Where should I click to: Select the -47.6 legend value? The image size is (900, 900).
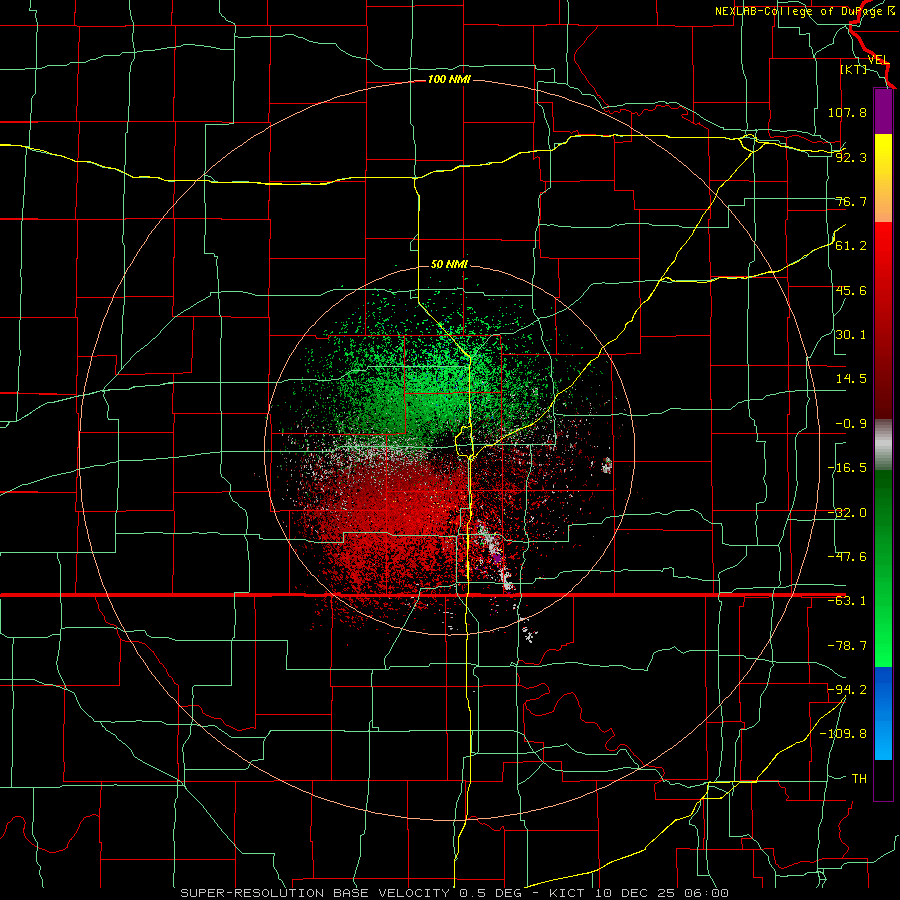pos(847,557)
